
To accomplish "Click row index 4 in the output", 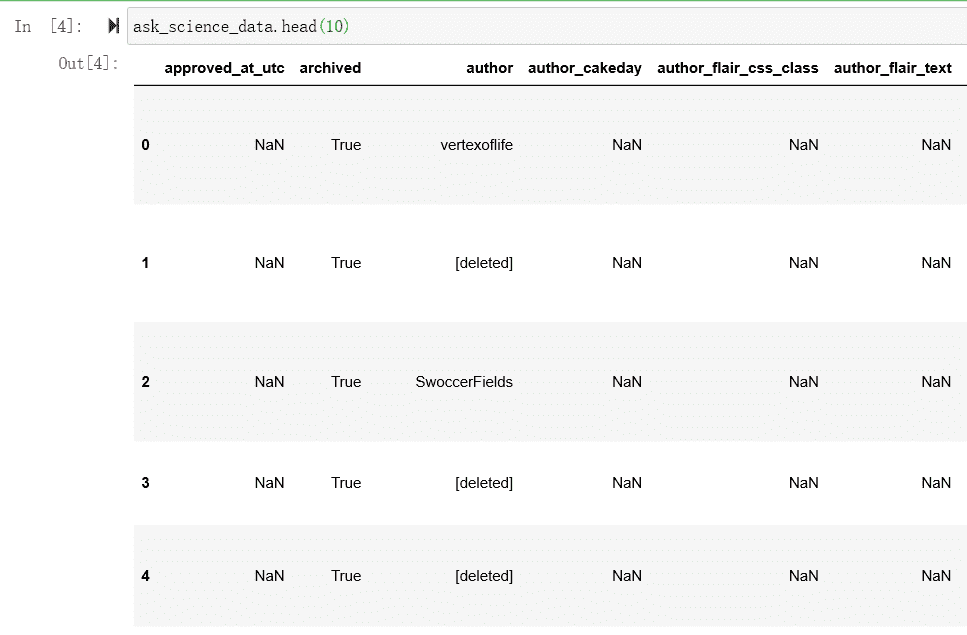I will point(146,576).
